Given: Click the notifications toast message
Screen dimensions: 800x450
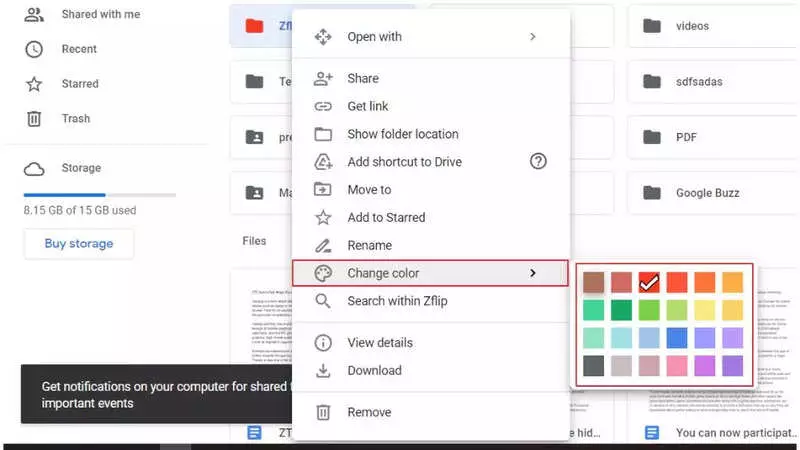Looking at the screenshot, I should point(157,394).
